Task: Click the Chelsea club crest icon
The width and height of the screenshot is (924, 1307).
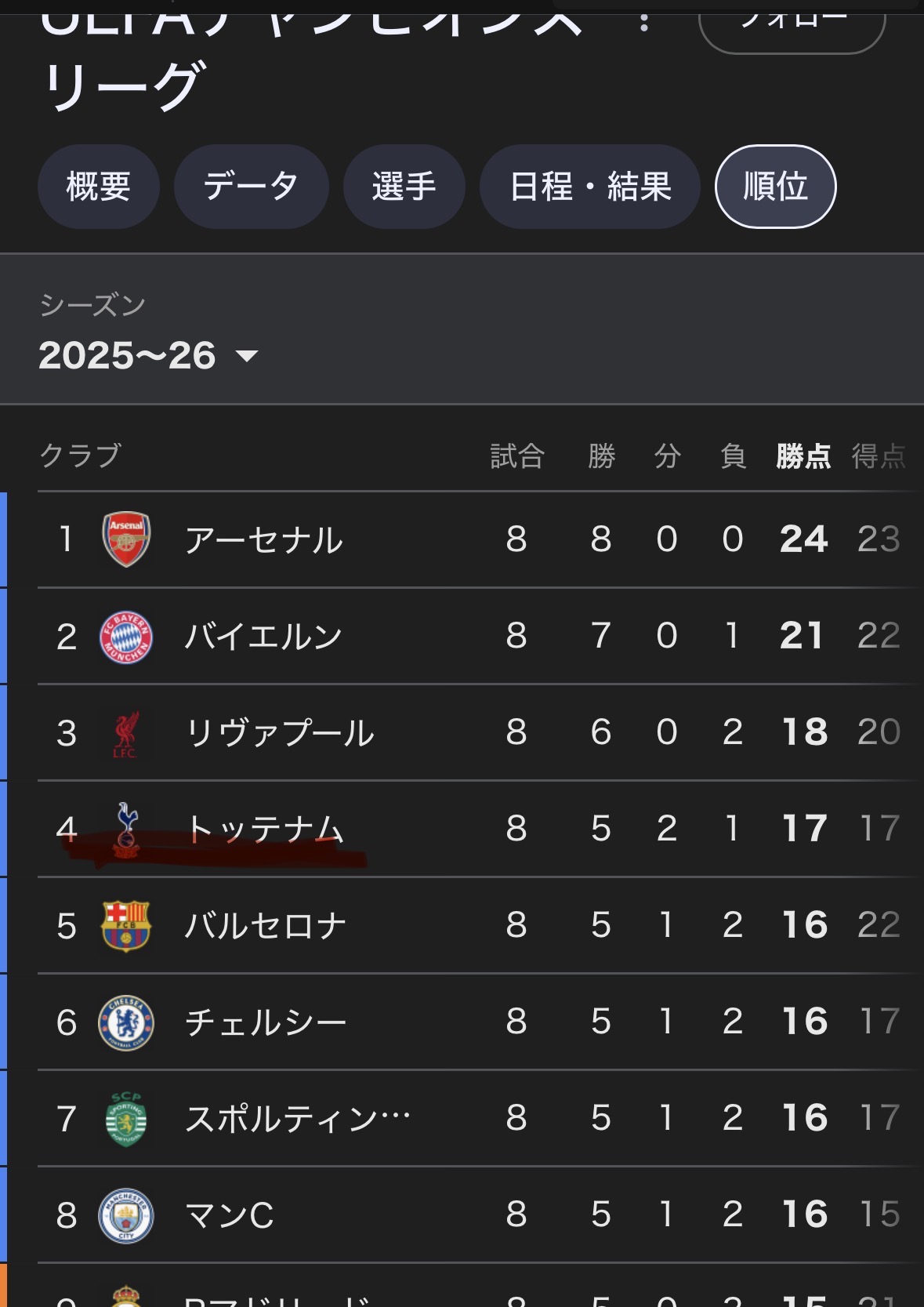Action: (126, 1022)
